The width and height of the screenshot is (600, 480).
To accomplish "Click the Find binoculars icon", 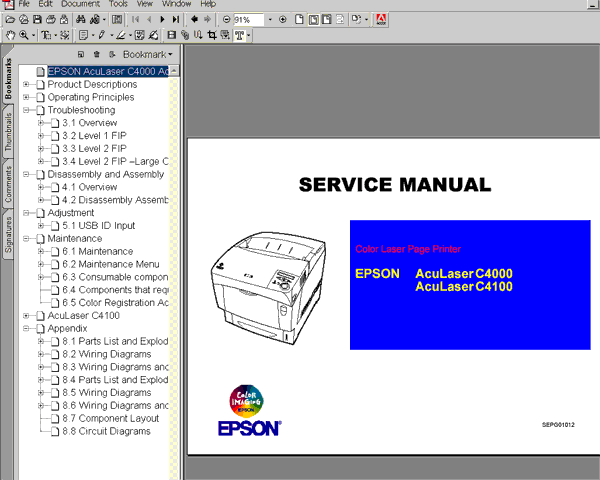I will (81, 20).
